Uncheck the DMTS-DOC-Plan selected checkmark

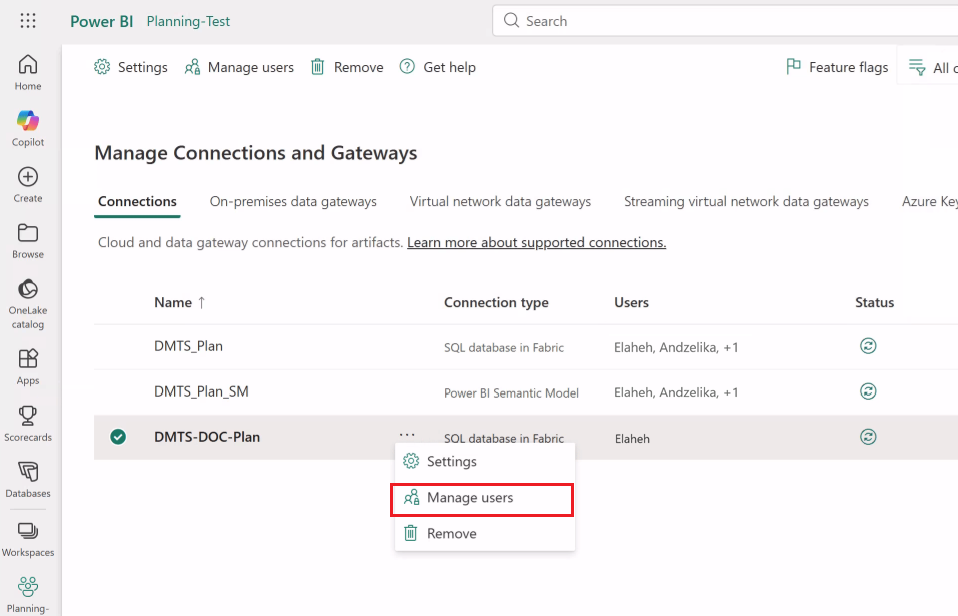point(118,437)
